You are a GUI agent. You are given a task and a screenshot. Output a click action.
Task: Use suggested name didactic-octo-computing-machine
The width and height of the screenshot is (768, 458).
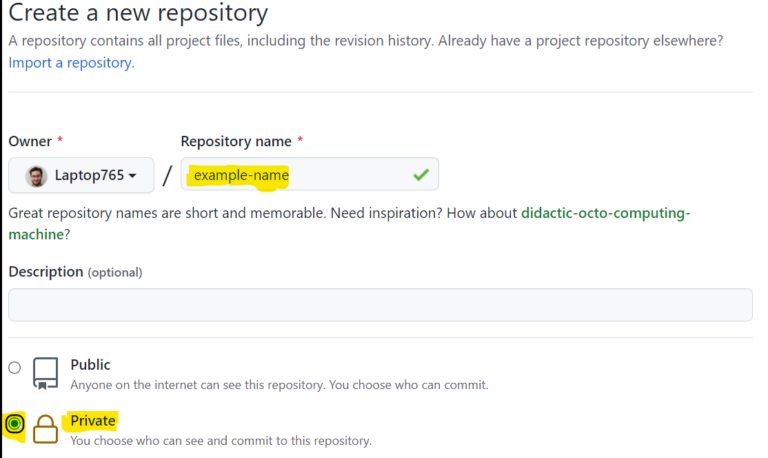(605, 213)
